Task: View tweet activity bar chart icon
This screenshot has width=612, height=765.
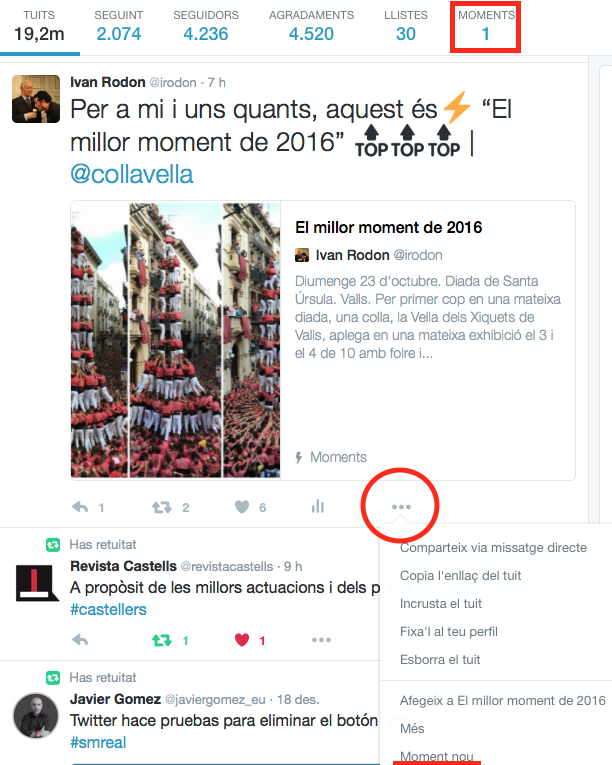Action: [318, 506]
